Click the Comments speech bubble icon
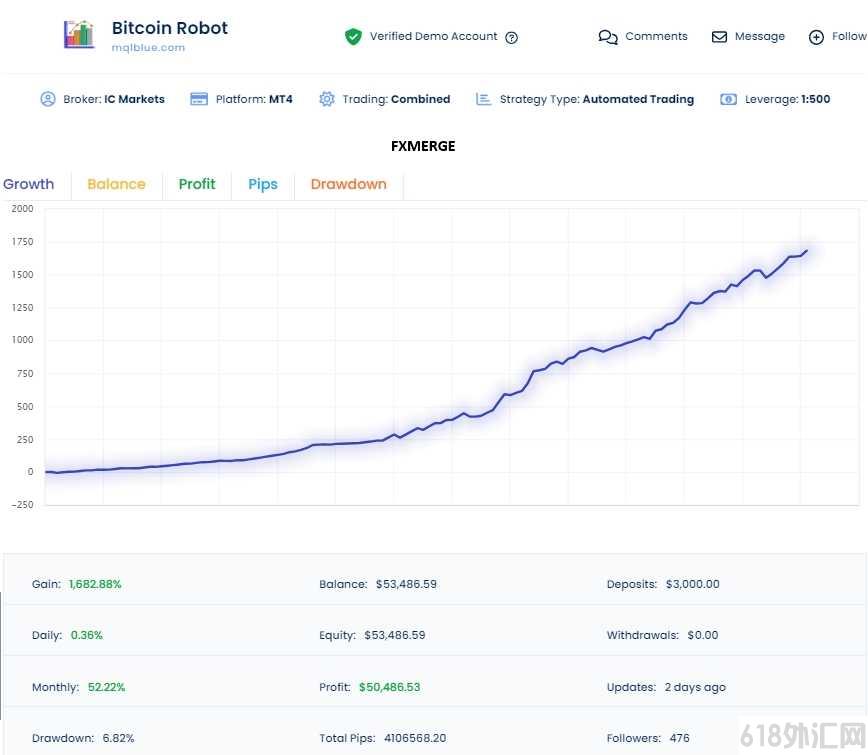The height and width of the screenshot is (755, 868). [608, 37]
